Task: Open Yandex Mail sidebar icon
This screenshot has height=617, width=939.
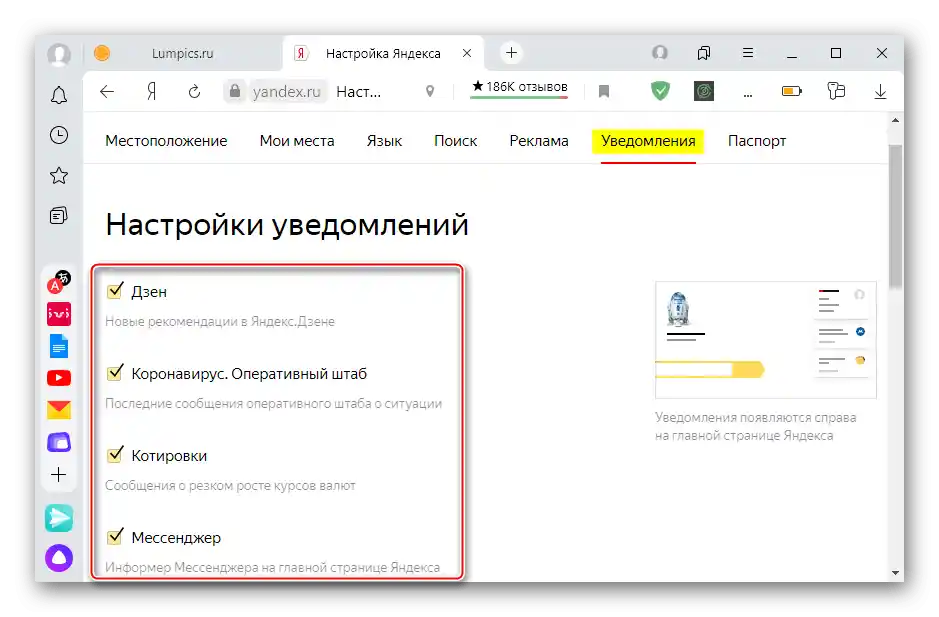Action: [x=59, y=409]
